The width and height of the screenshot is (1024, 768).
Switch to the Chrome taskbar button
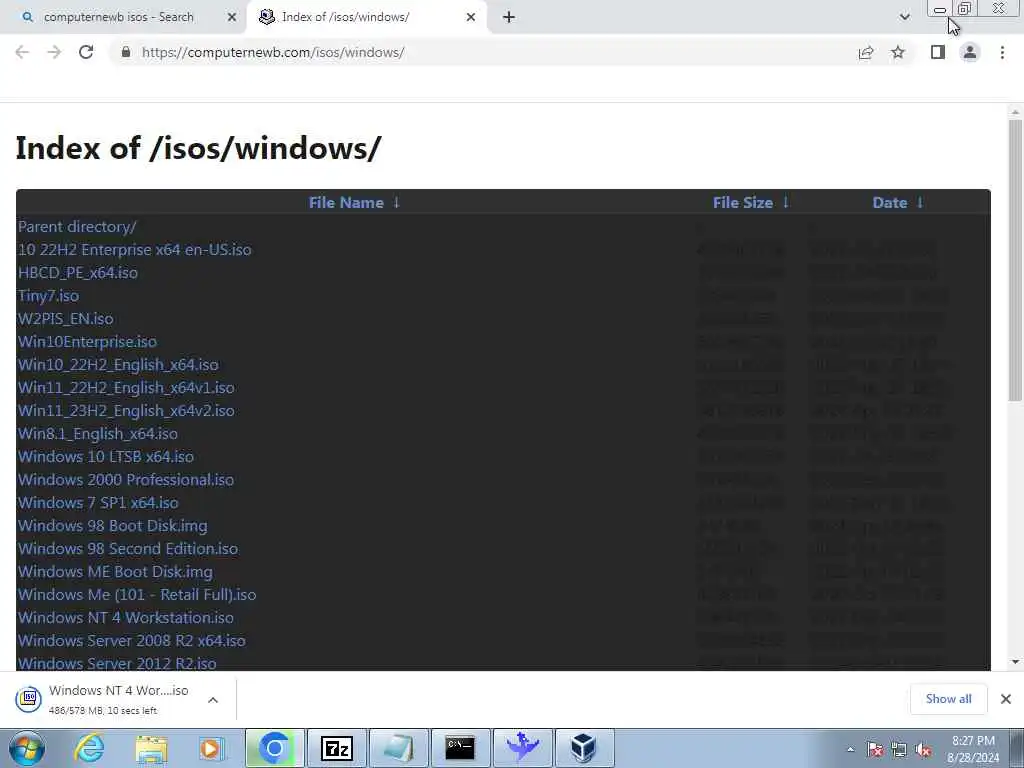point(275,748)
